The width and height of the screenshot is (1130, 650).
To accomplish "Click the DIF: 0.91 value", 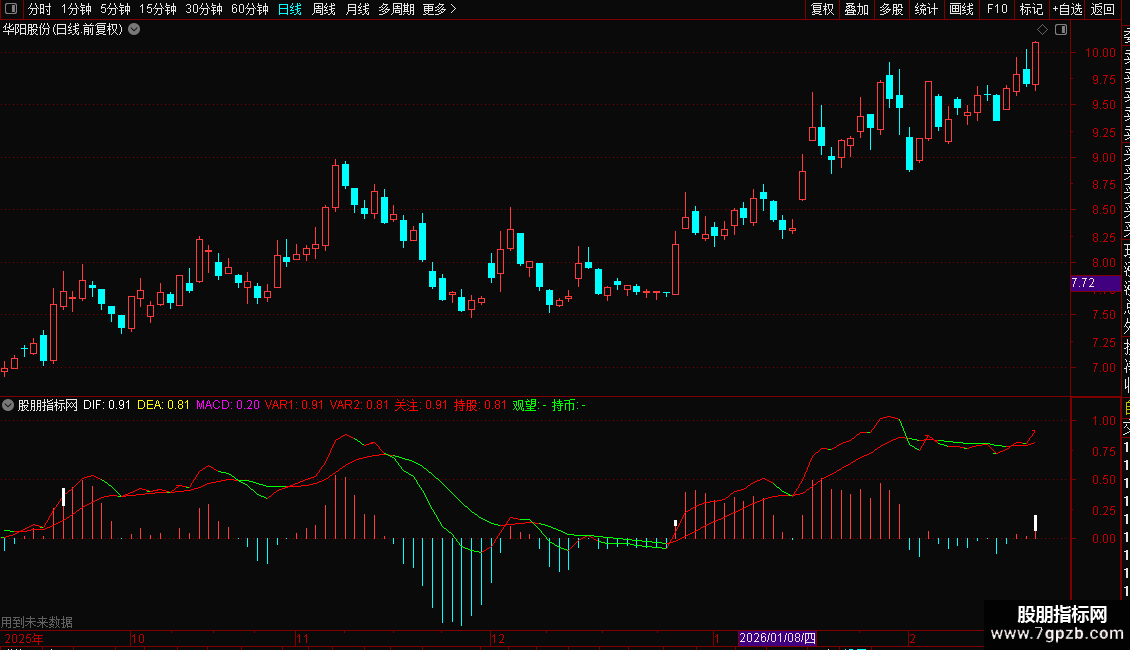I will [107, 405].
